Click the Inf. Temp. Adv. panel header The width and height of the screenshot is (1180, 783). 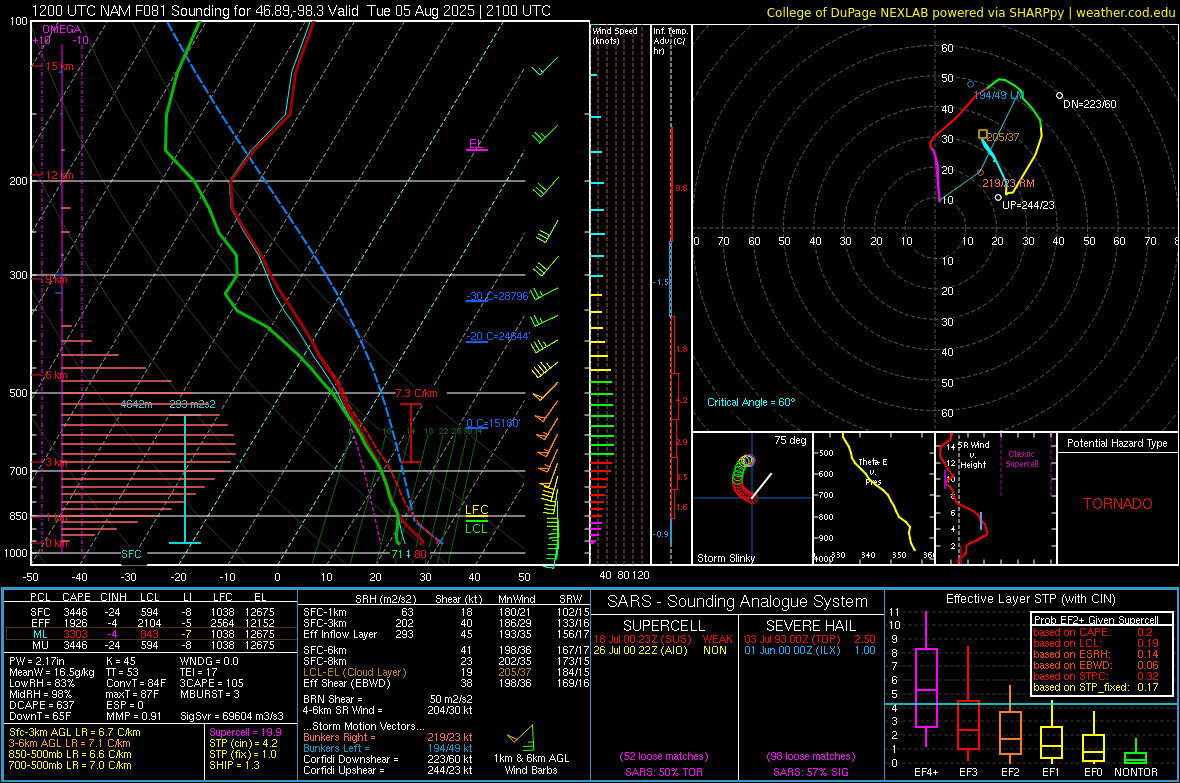pyautogui.click(x=670, y=41)
